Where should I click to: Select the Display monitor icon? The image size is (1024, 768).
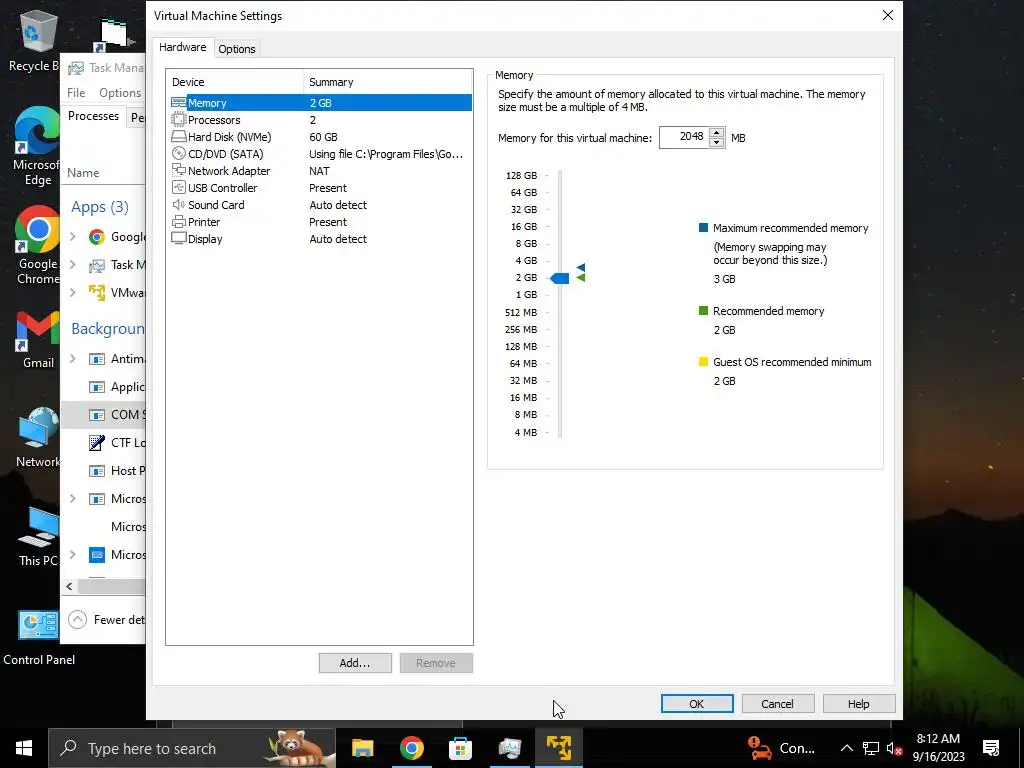(178, 238)
